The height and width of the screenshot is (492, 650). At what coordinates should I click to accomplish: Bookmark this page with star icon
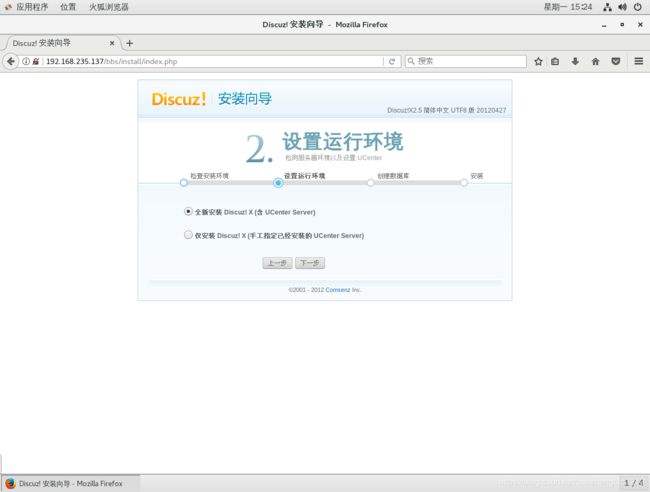(538, 61)
